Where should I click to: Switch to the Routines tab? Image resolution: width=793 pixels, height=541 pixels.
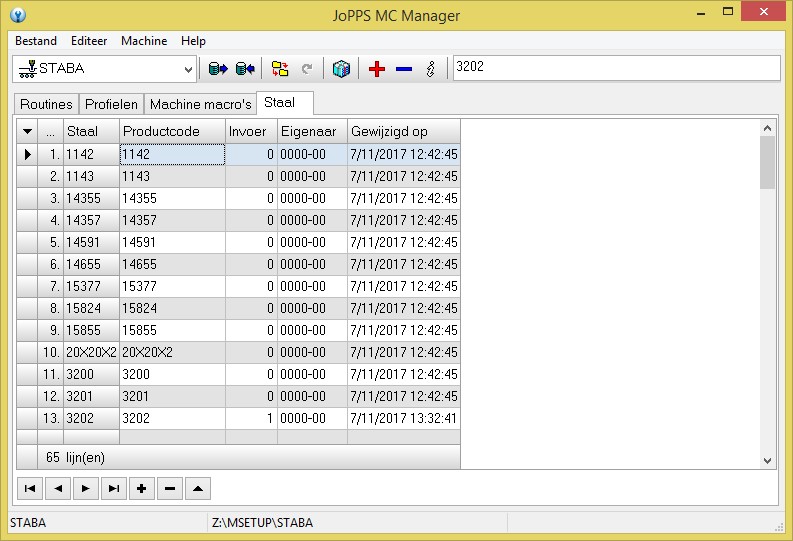pos(46,104)
